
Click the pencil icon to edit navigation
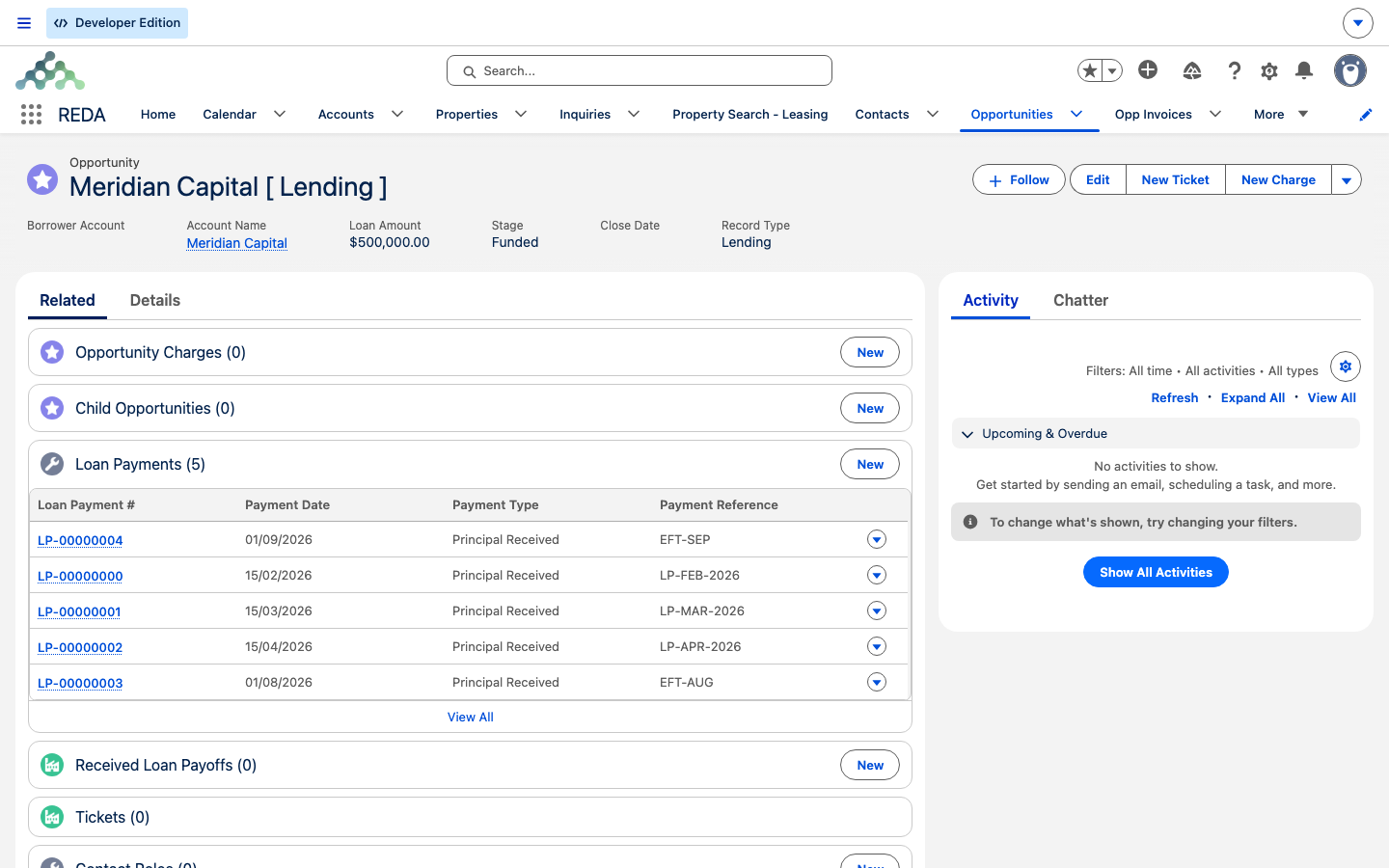click(1366, 115)
